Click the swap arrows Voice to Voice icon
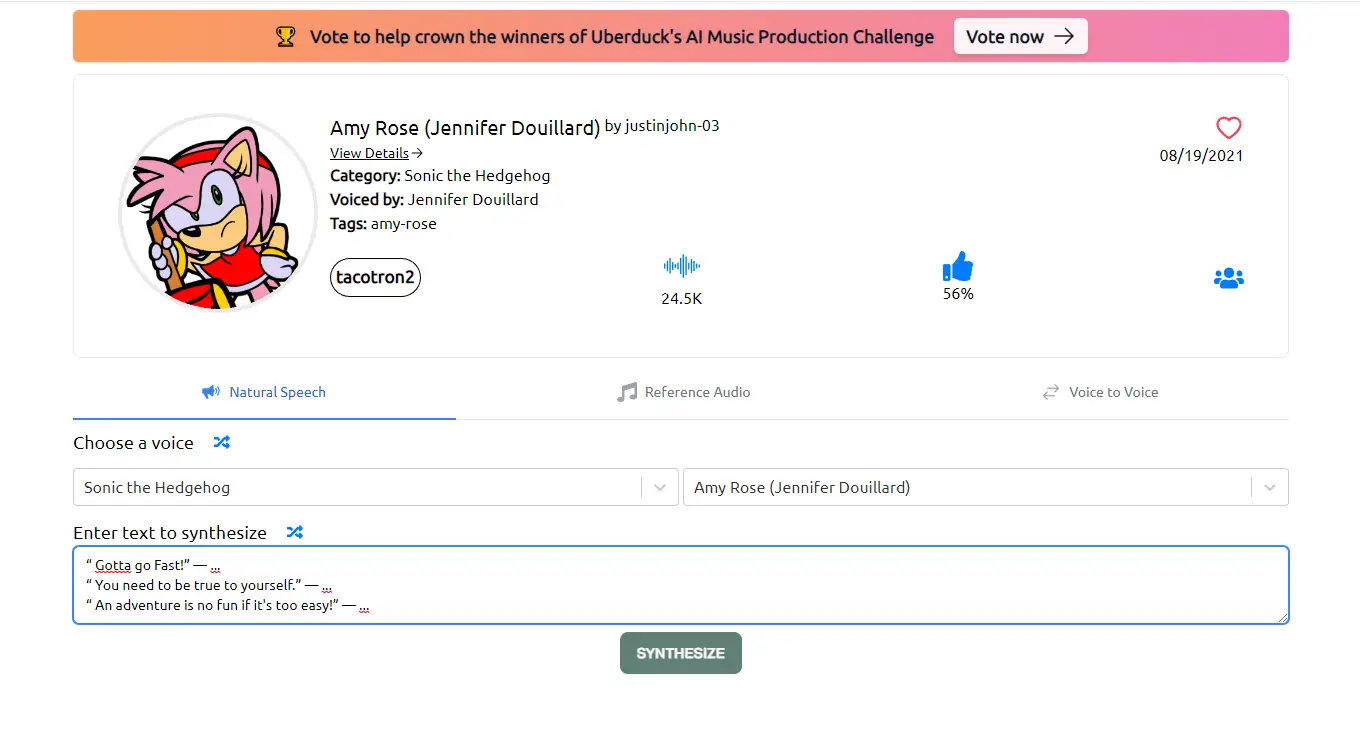This screenshot has height=741, width=1360. click(x=1051, y=392)
